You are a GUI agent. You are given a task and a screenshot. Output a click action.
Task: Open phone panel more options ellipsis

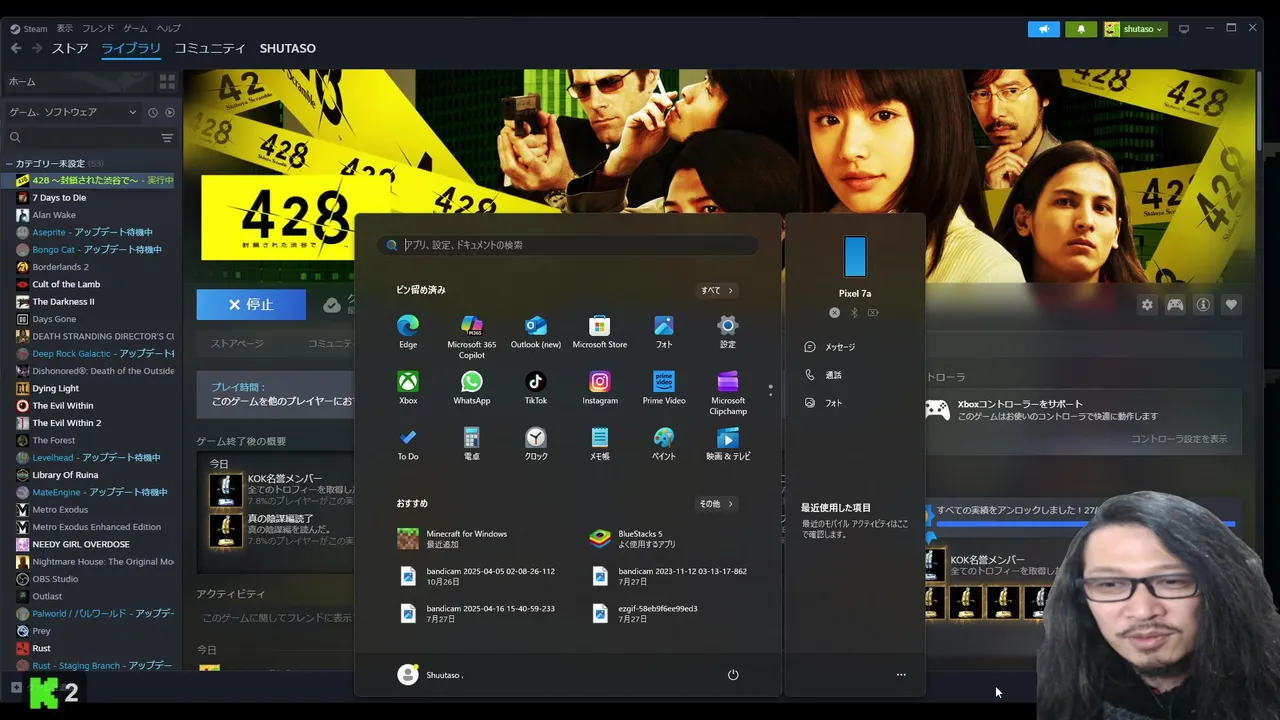pyautogui.click(x=901, y=675)
